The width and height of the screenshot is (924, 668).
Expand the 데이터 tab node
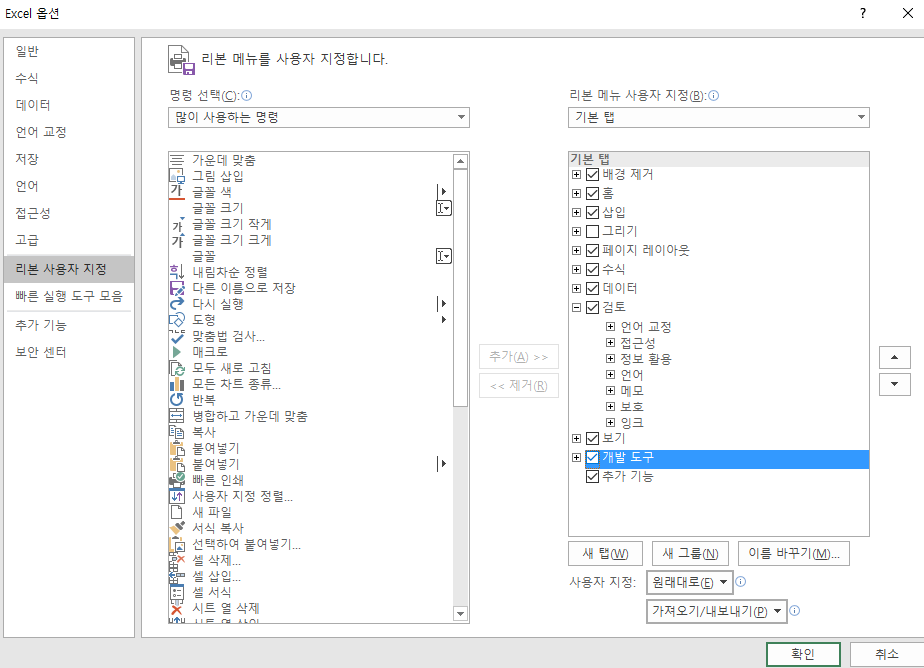(x=576, y=288)
